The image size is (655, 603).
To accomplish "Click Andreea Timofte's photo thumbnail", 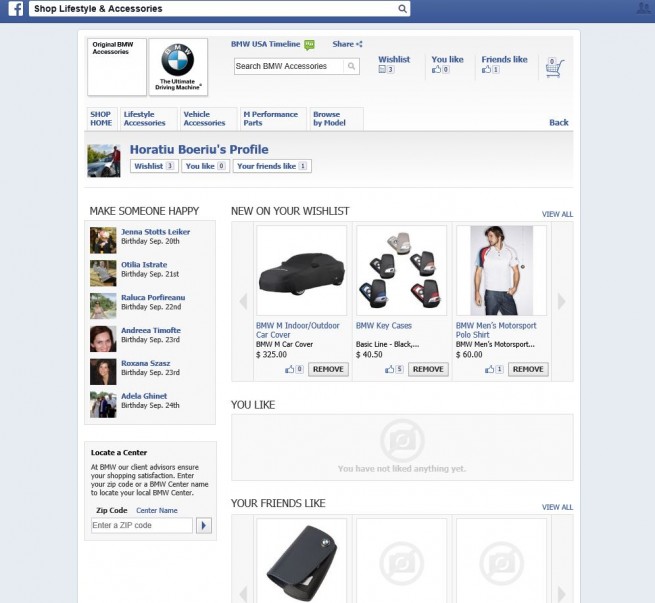I will pyautogui.click(x=103, y=339).
